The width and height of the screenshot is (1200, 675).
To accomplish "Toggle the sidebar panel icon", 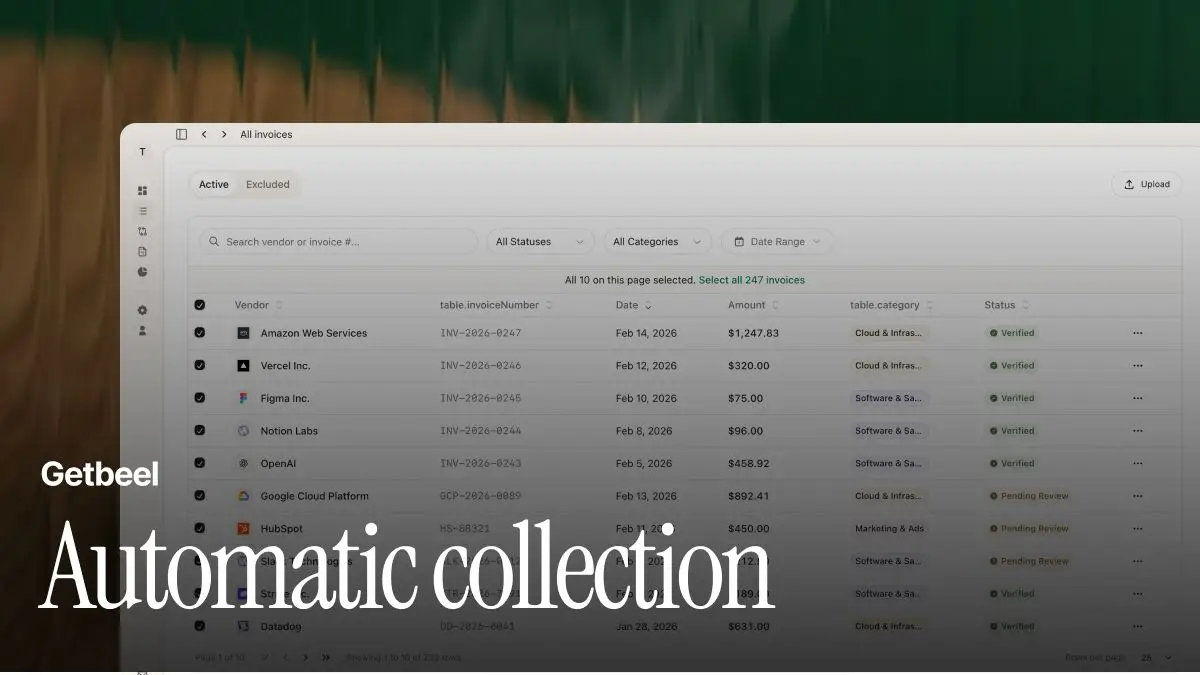I will tap(181, 134).
